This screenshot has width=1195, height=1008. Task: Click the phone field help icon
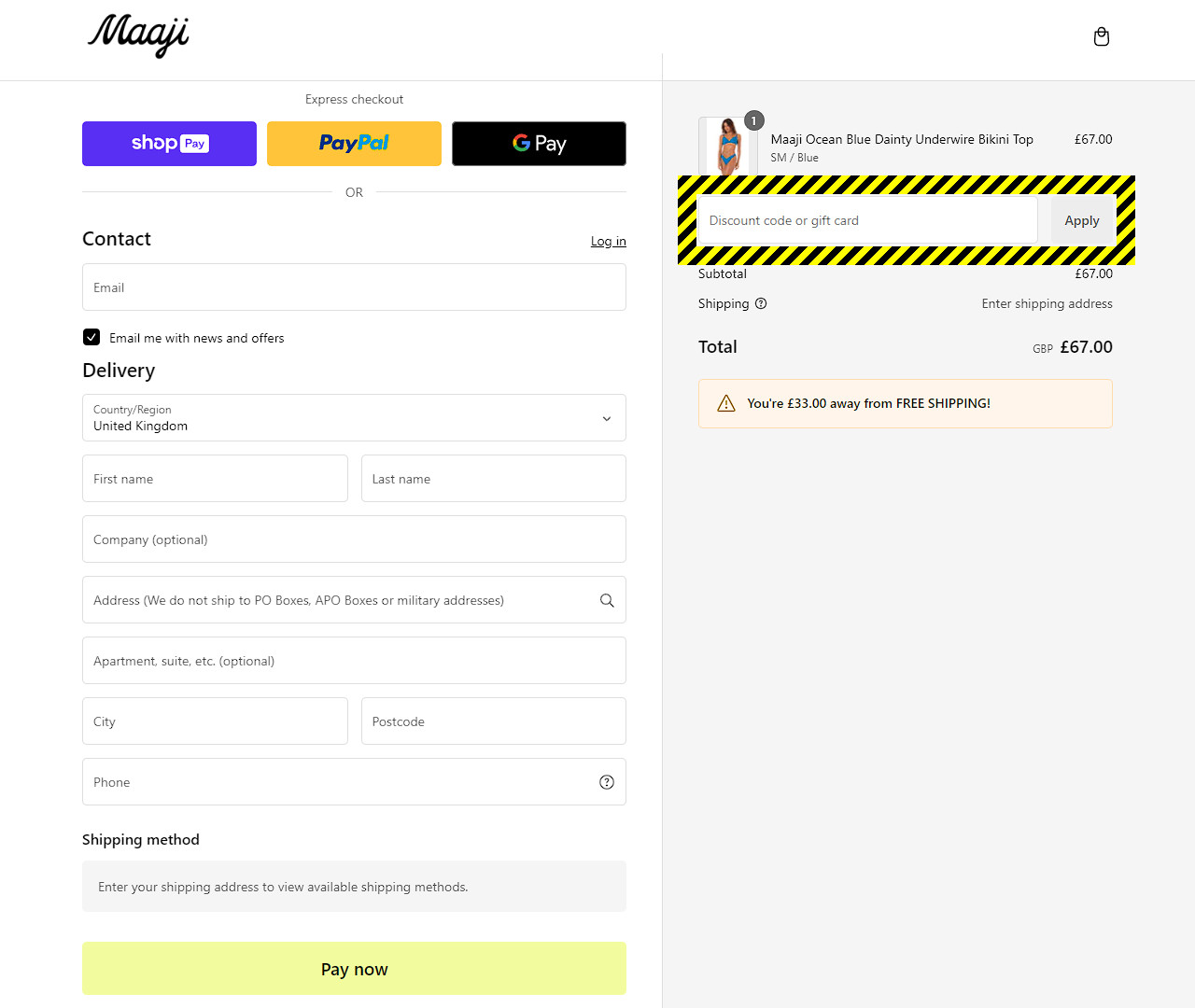pos(607,782)
